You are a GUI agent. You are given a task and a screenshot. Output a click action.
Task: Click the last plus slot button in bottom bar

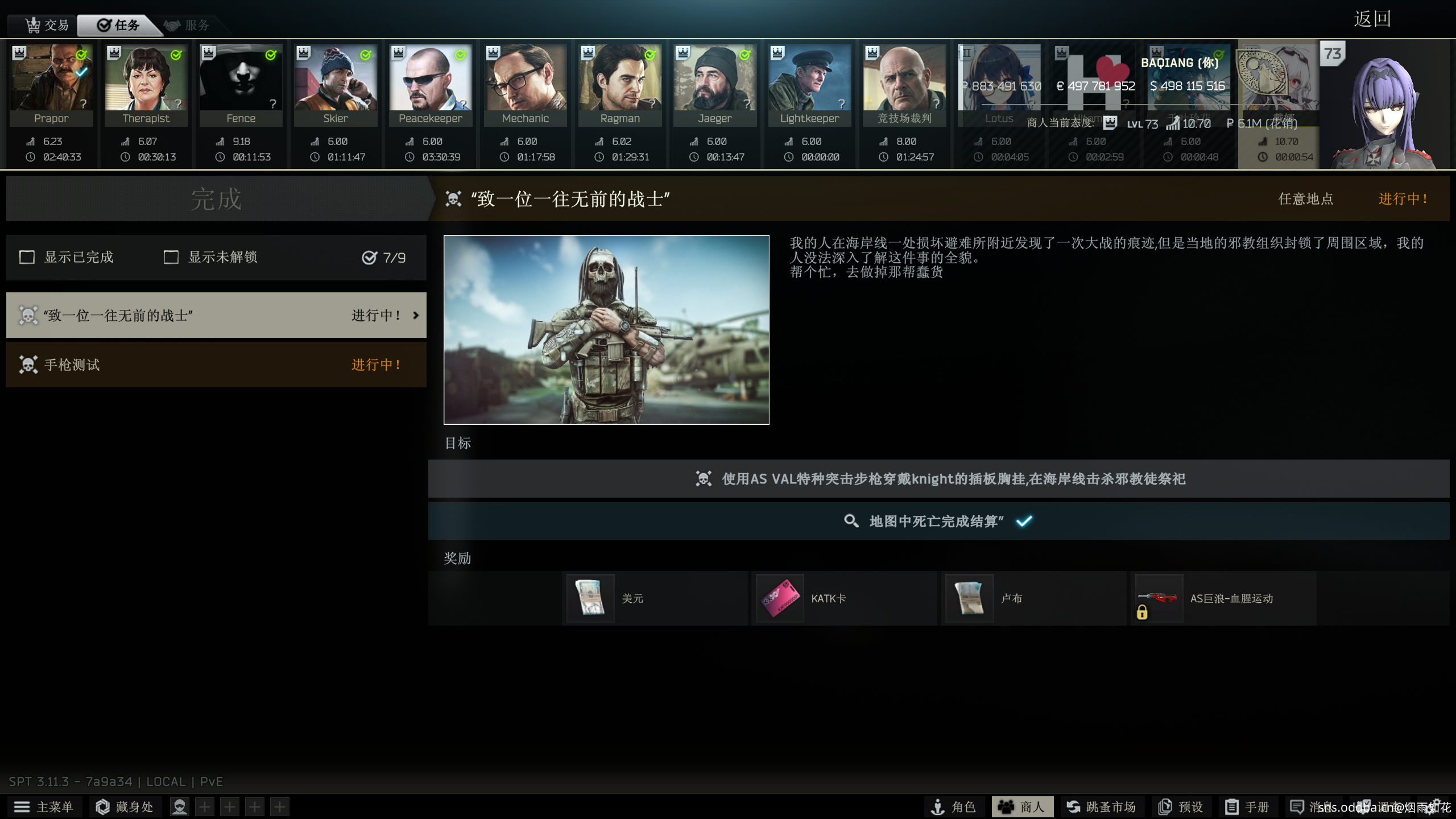[x=280, y=806]
